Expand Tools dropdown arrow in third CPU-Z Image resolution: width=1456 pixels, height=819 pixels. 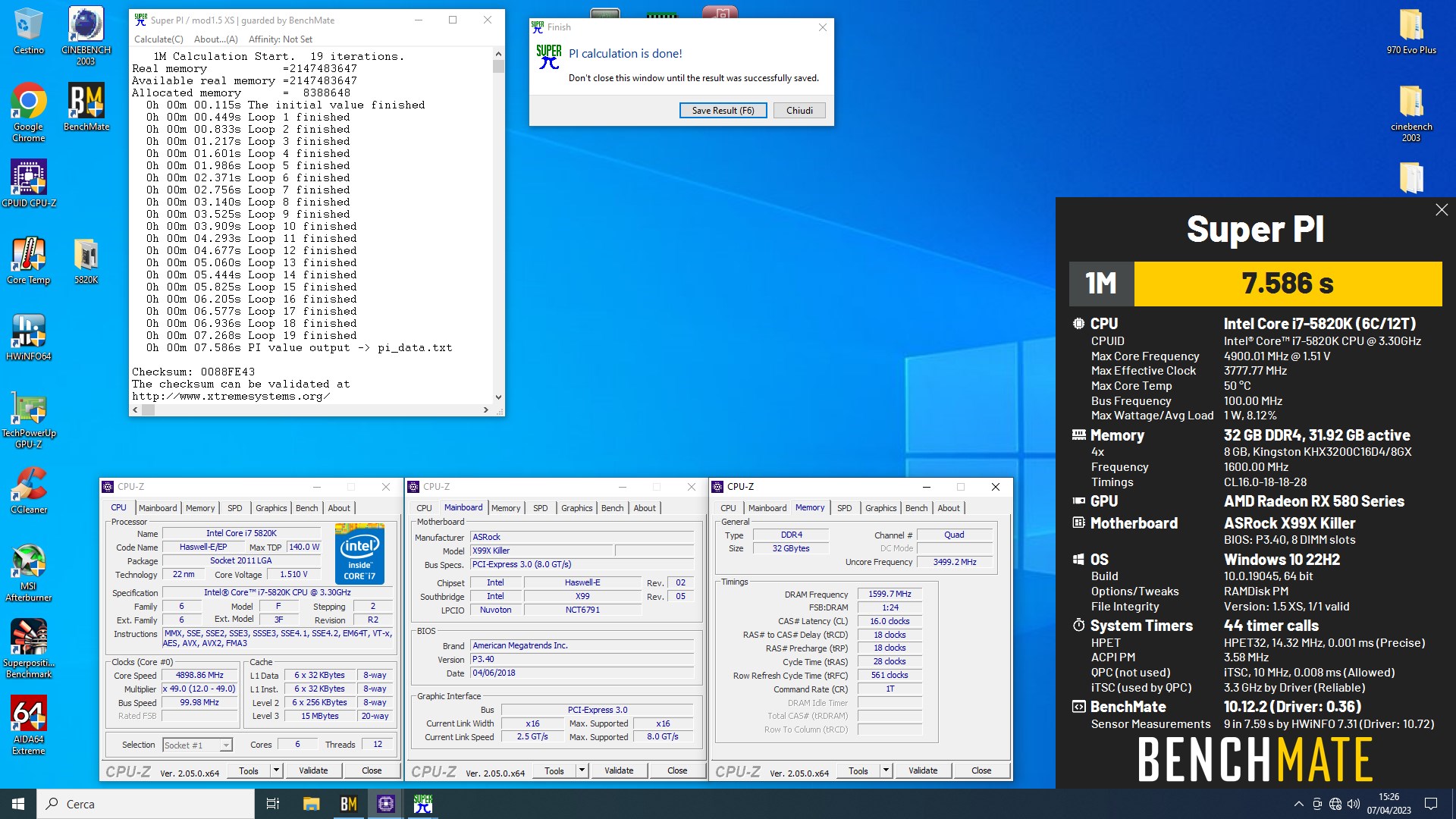(x=885, y=770)
